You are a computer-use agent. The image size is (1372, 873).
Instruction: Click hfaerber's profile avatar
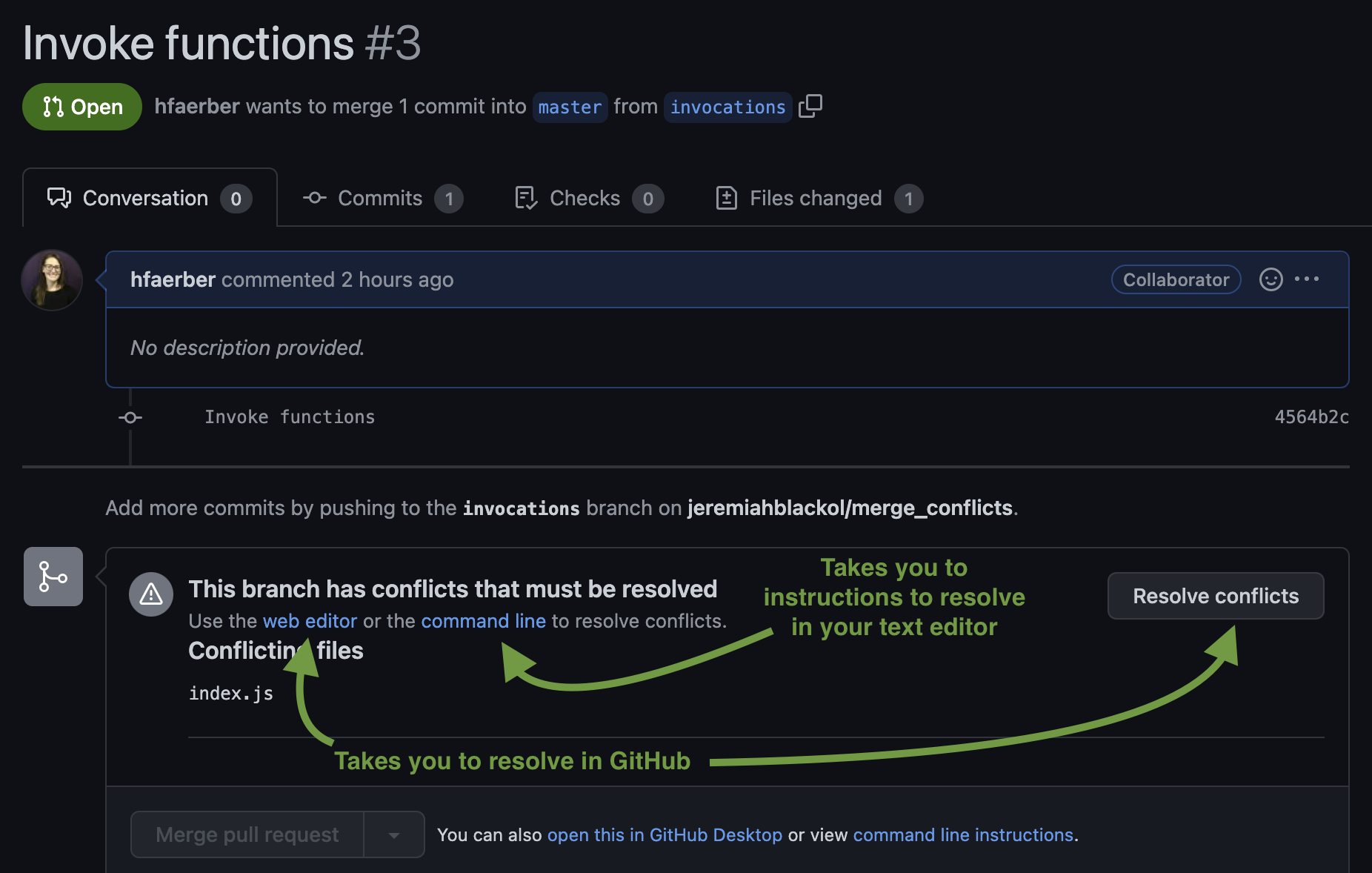pyautogui.click(x=52, y=280)
